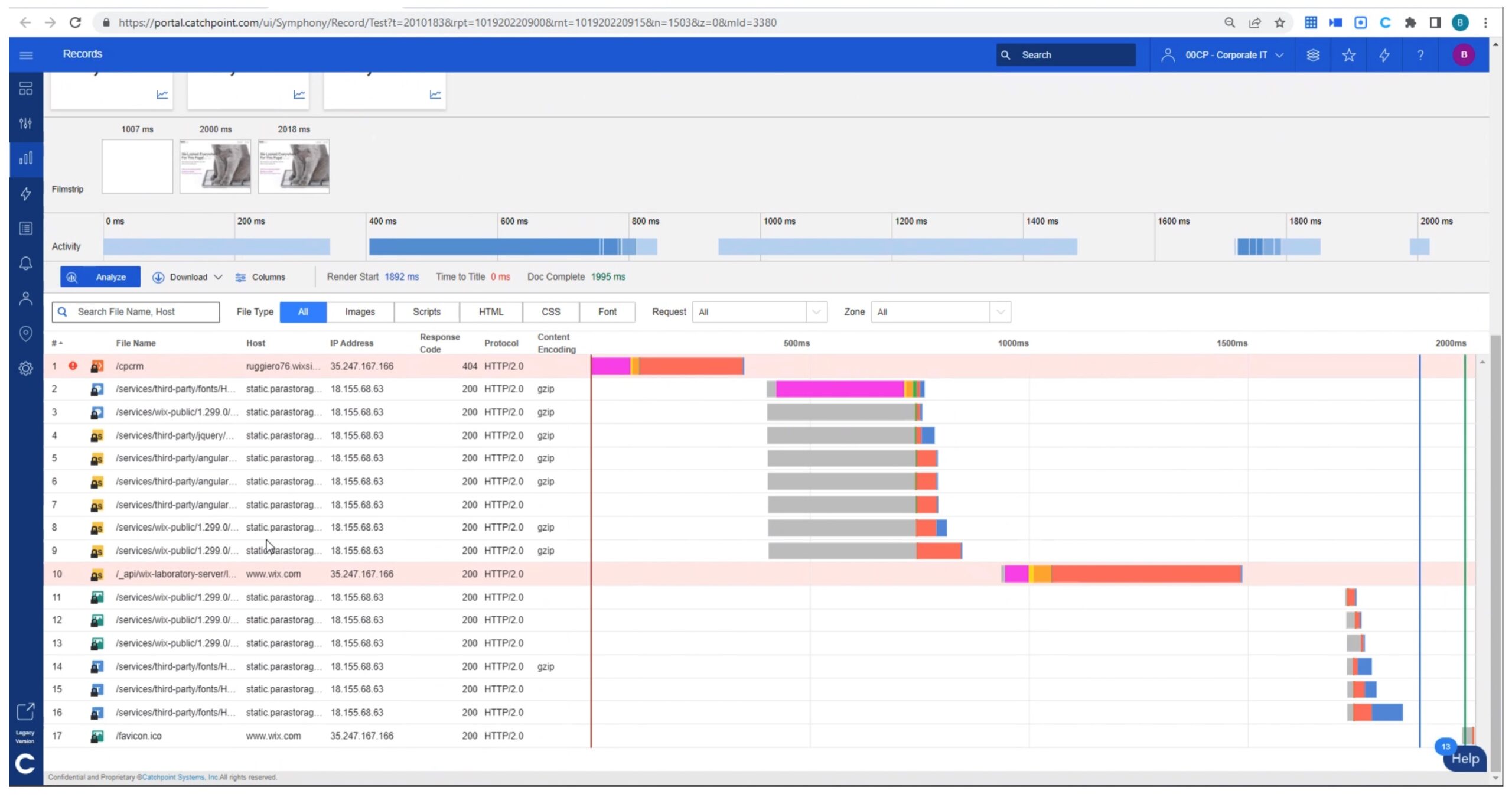Filter file type by Scripts

pos(426,312)
